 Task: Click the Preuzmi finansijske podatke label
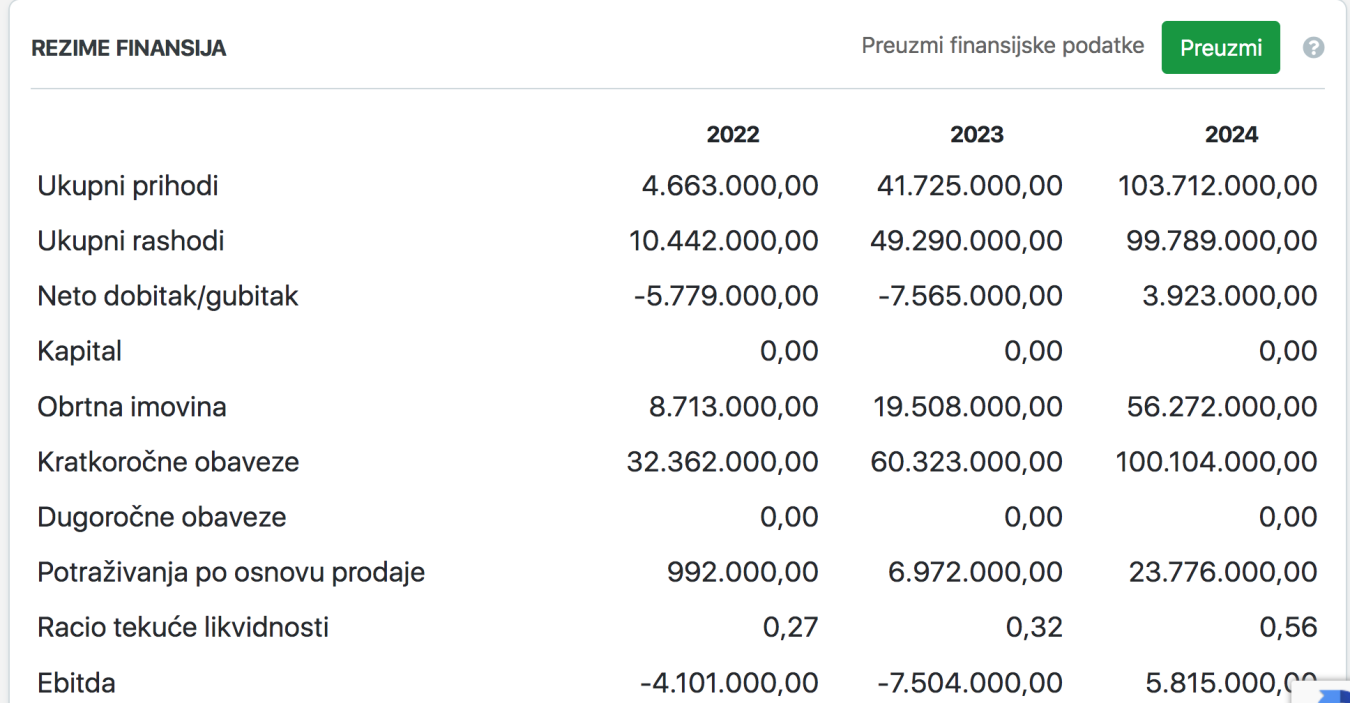1002,46
